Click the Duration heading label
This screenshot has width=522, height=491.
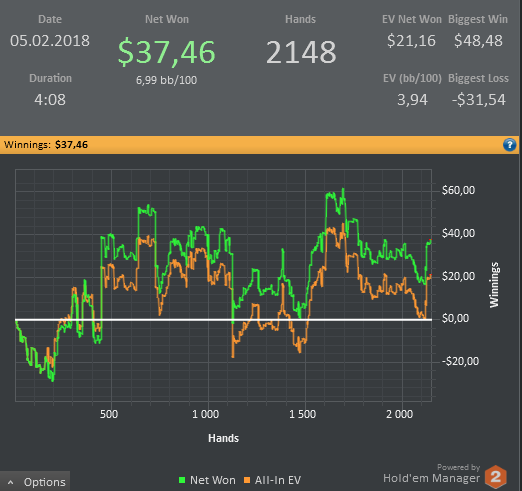tap(50, 78)
